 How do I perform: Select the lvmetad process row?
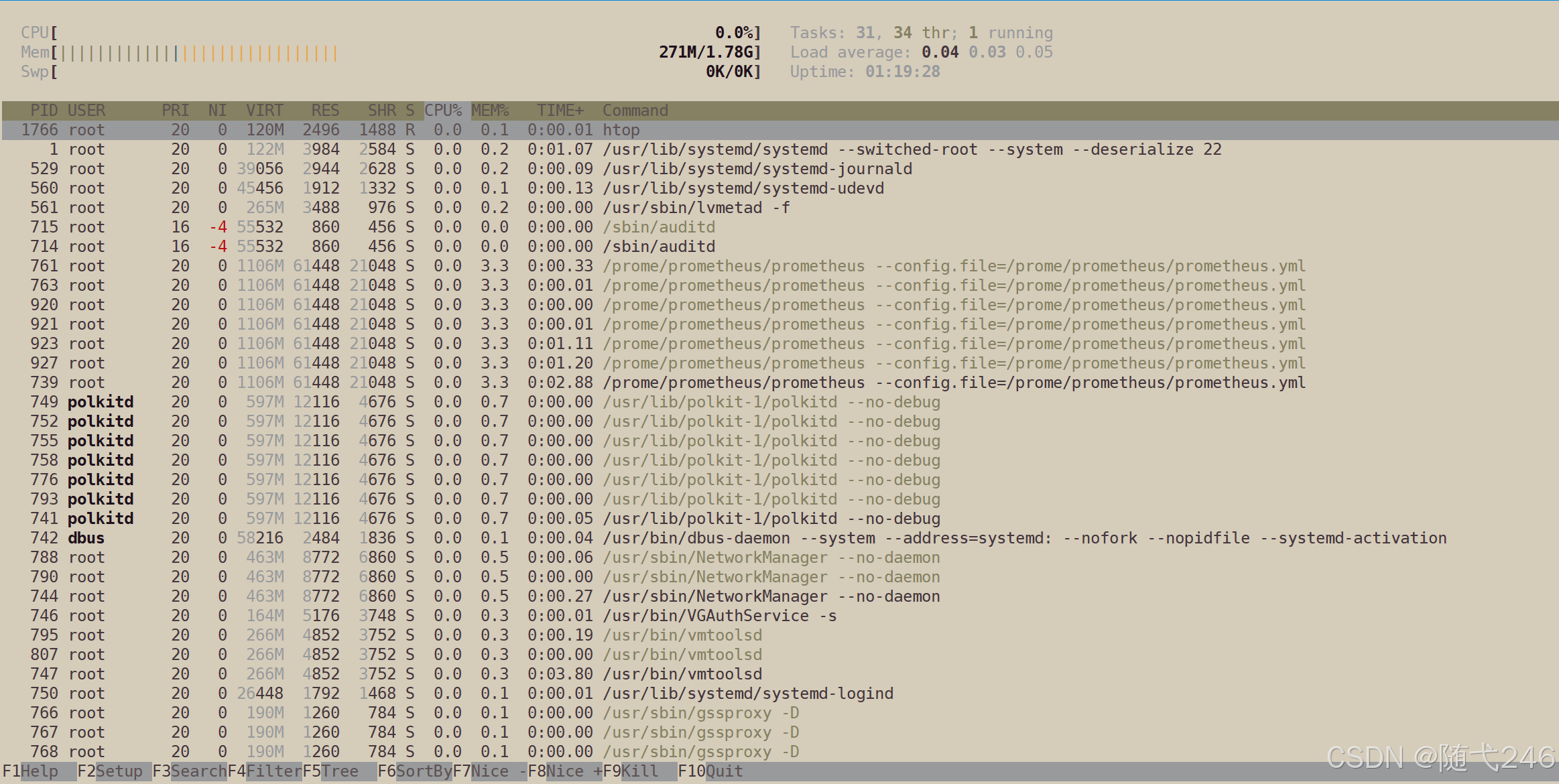(x=696, y=208)
